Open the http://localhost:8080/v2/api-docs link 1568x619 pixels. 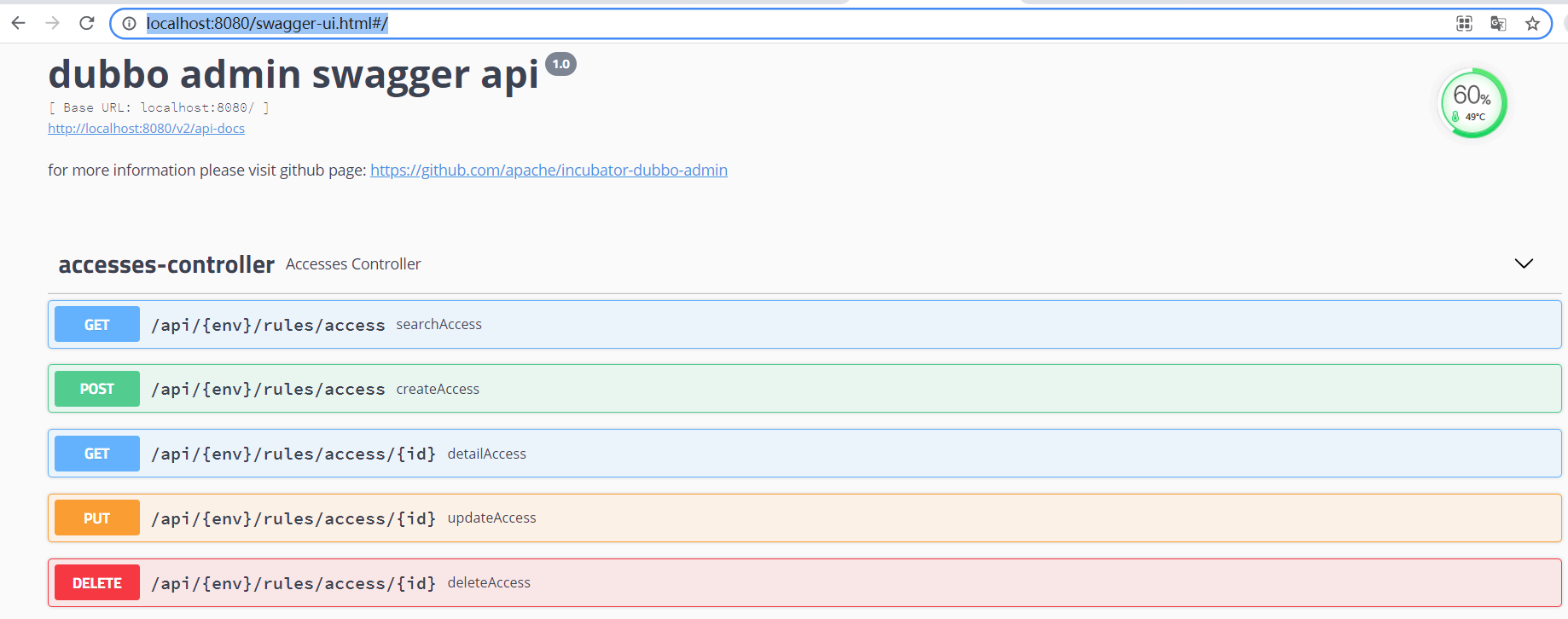pyautogui.click(x=146, y=128)
